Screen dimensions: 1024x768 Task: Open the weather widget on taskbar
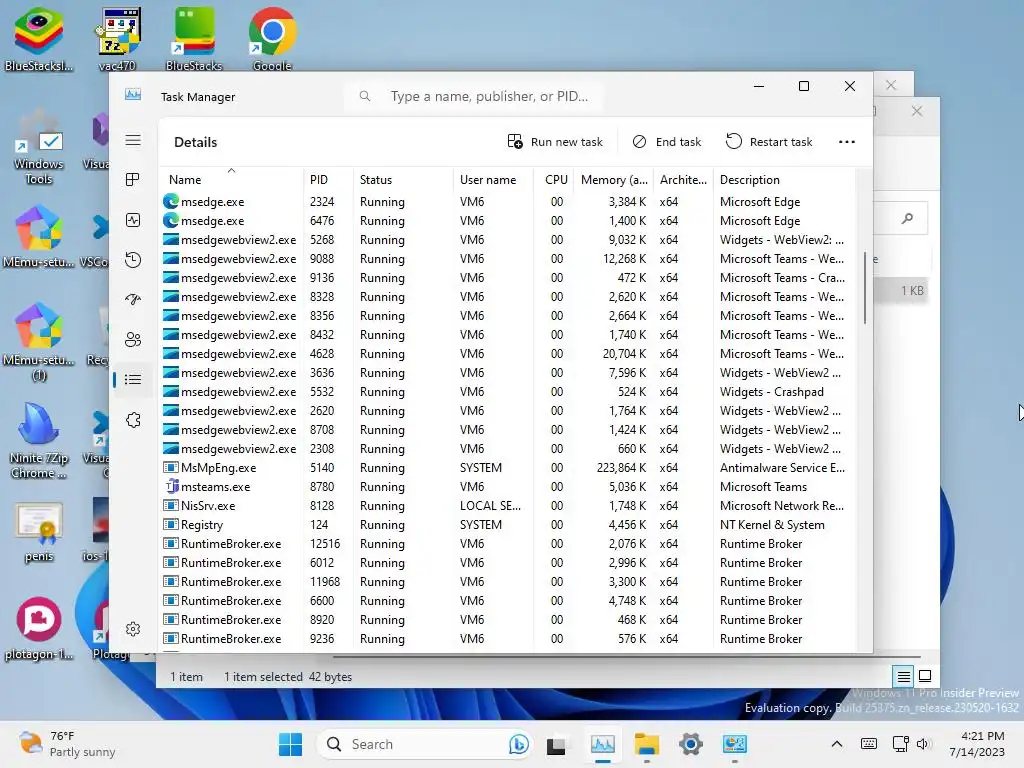point(67,744)
